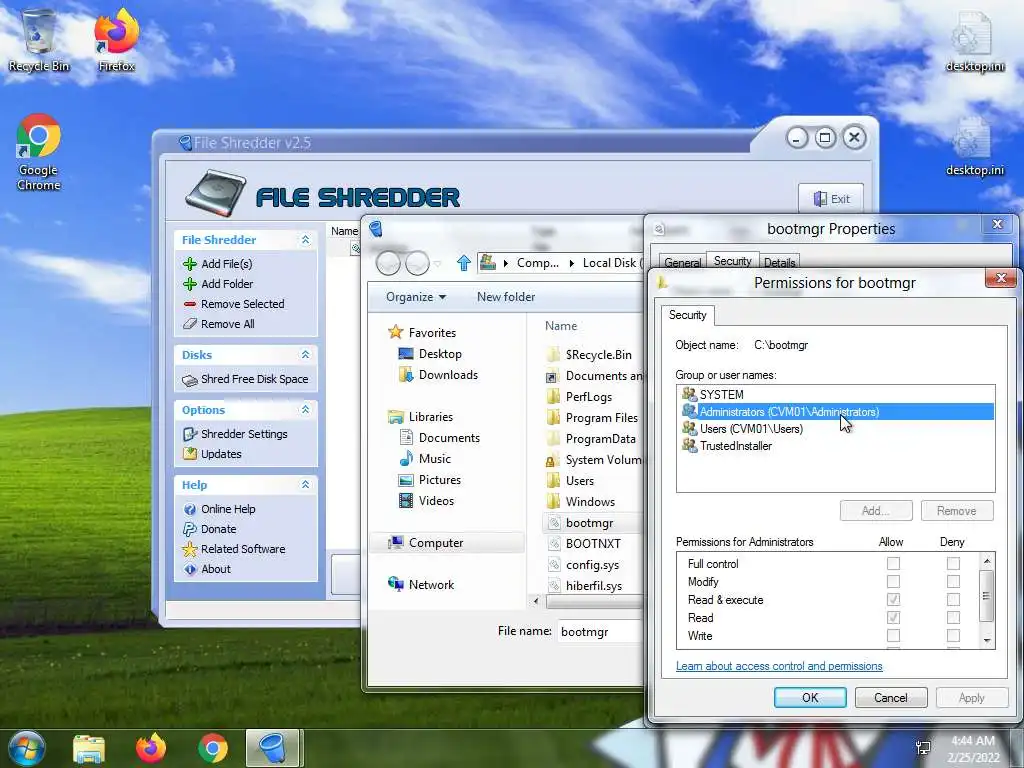Toggle Write Allow checkbox
1024x768 pixels.
(x=893, y=635)
